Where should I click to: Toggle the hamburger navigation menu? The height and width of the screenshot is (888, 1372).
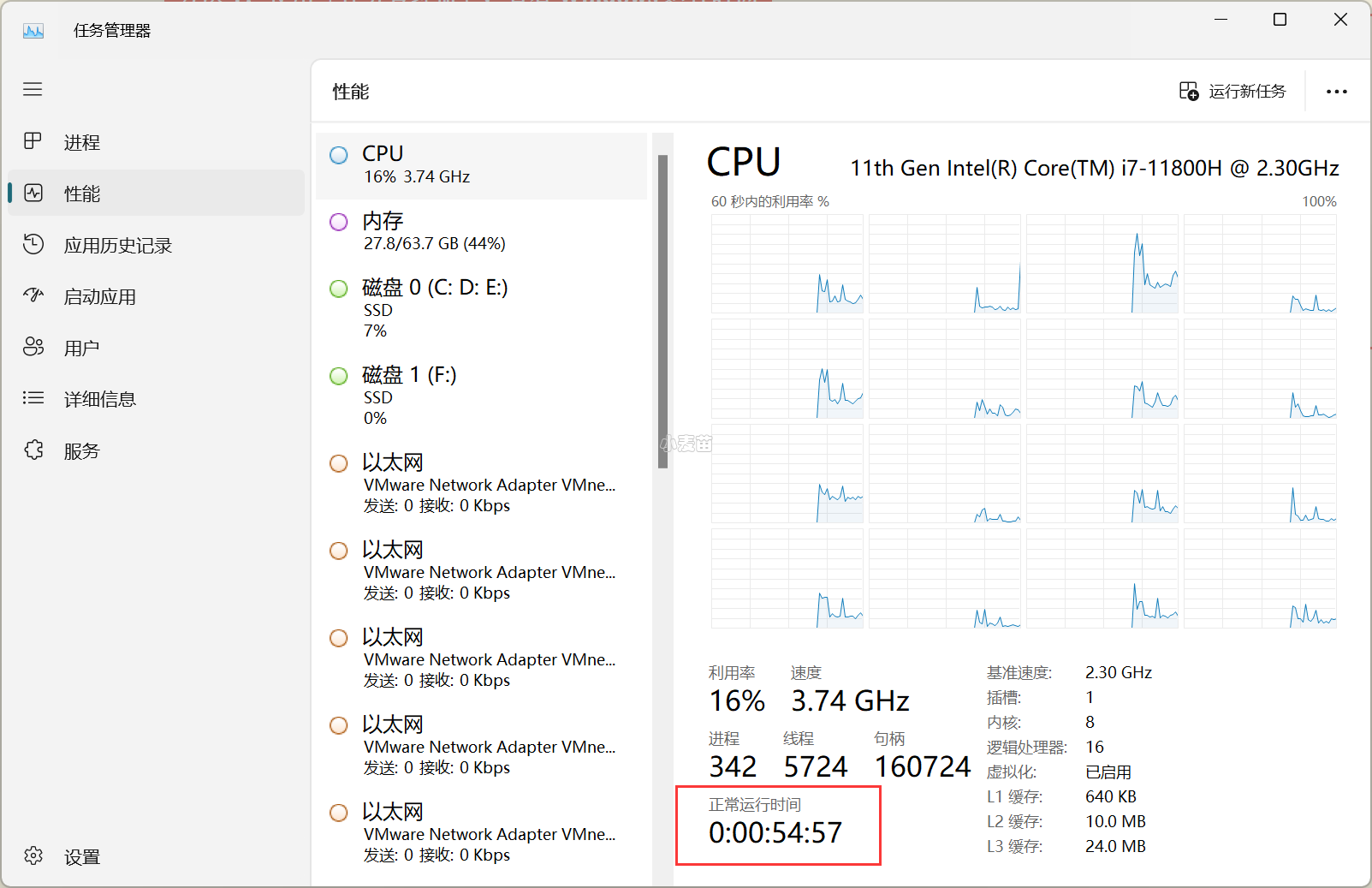(x=33, y=89)
